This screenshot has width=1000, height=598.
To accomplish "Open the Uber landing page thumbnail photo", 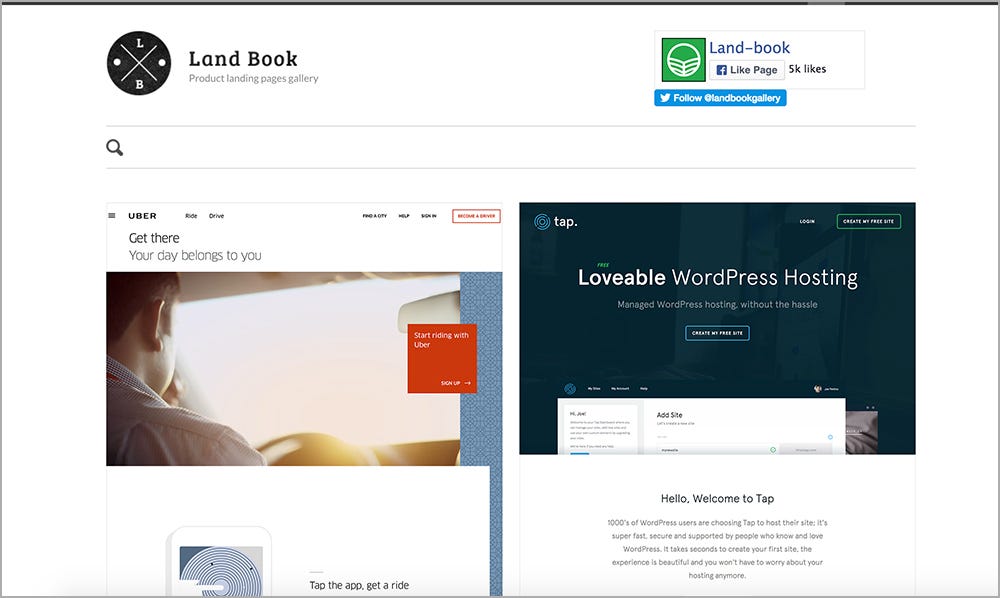I will (283, 368).
